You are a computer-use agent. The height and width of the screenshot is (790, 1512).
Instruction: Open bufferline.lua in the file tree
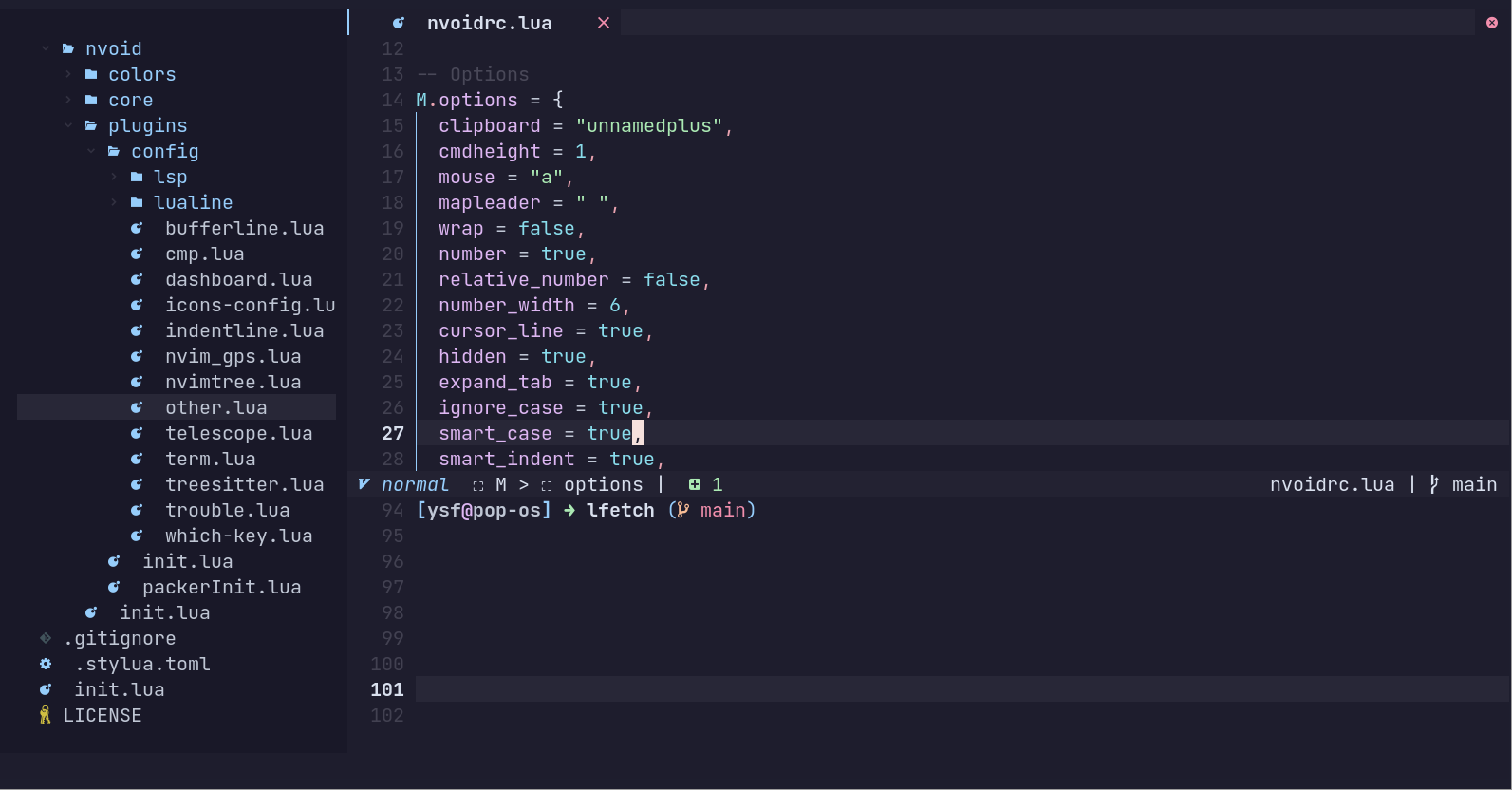point(245,228)
